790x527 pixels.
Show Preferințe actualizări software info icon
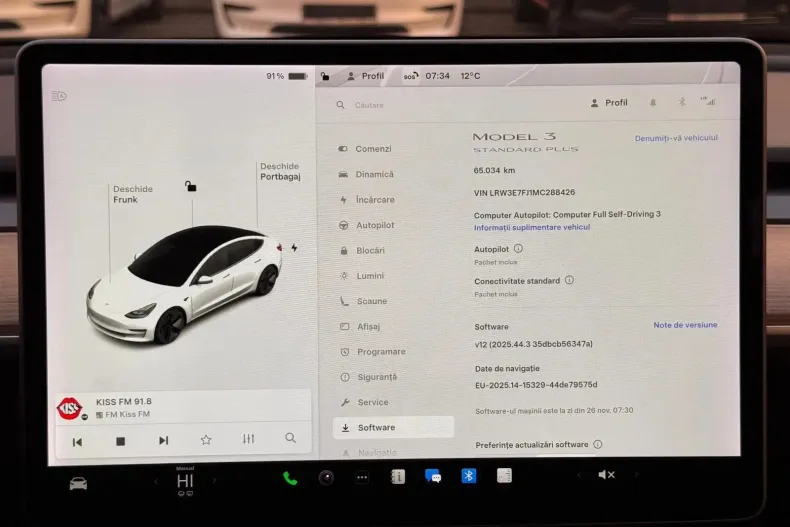coord(598,444)
